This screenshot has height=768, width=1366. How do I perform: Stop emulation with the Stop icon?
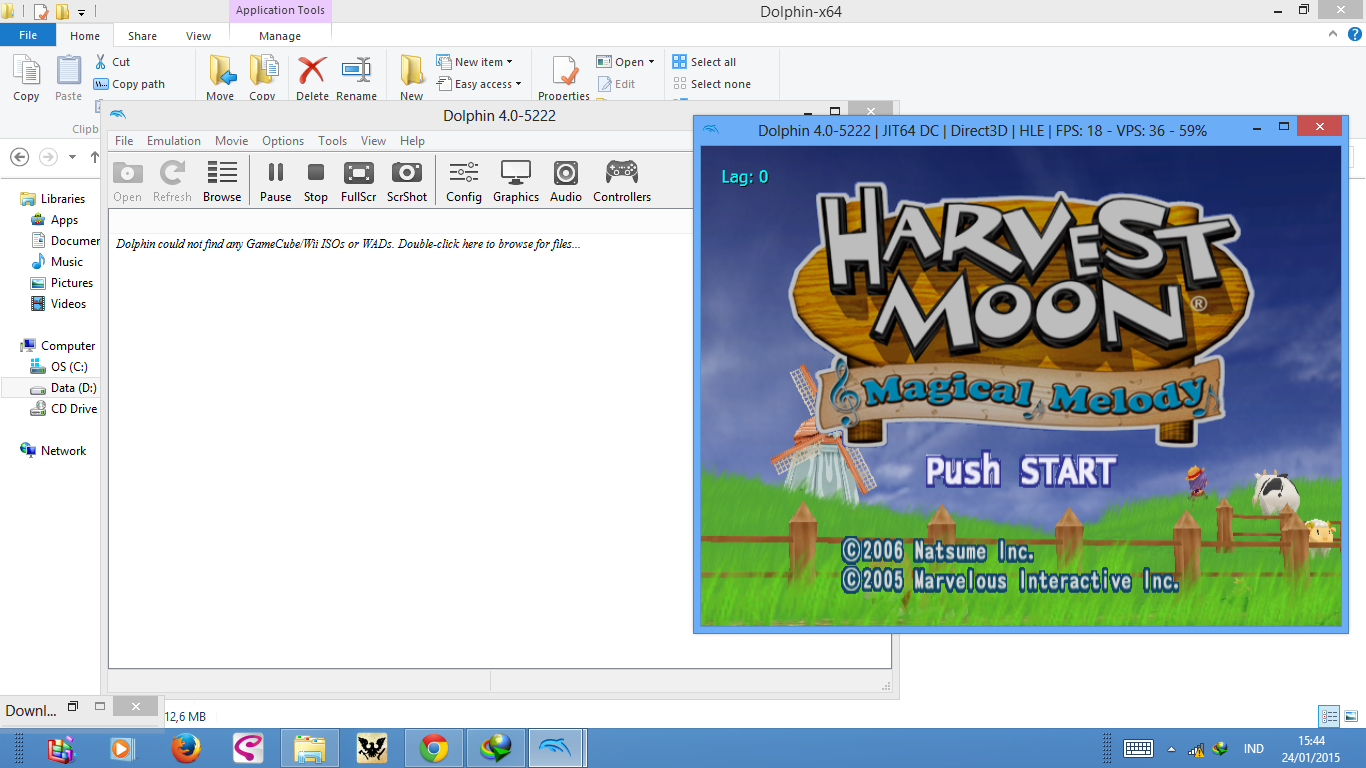(316, 181)
